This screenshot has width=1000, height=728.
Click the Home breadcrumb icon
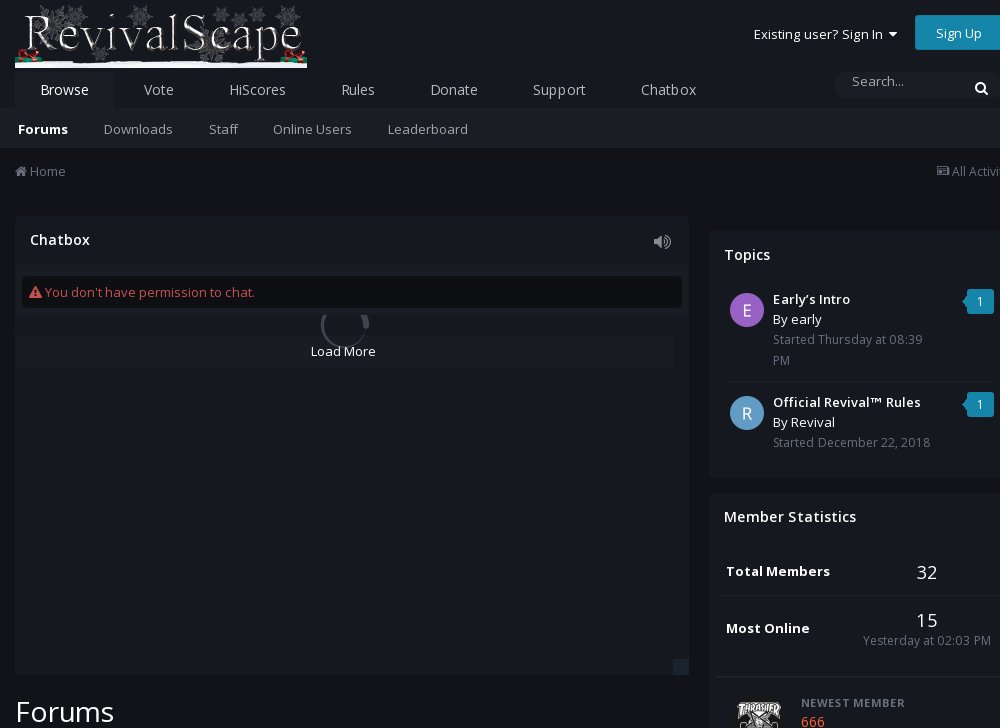(21, 172)
